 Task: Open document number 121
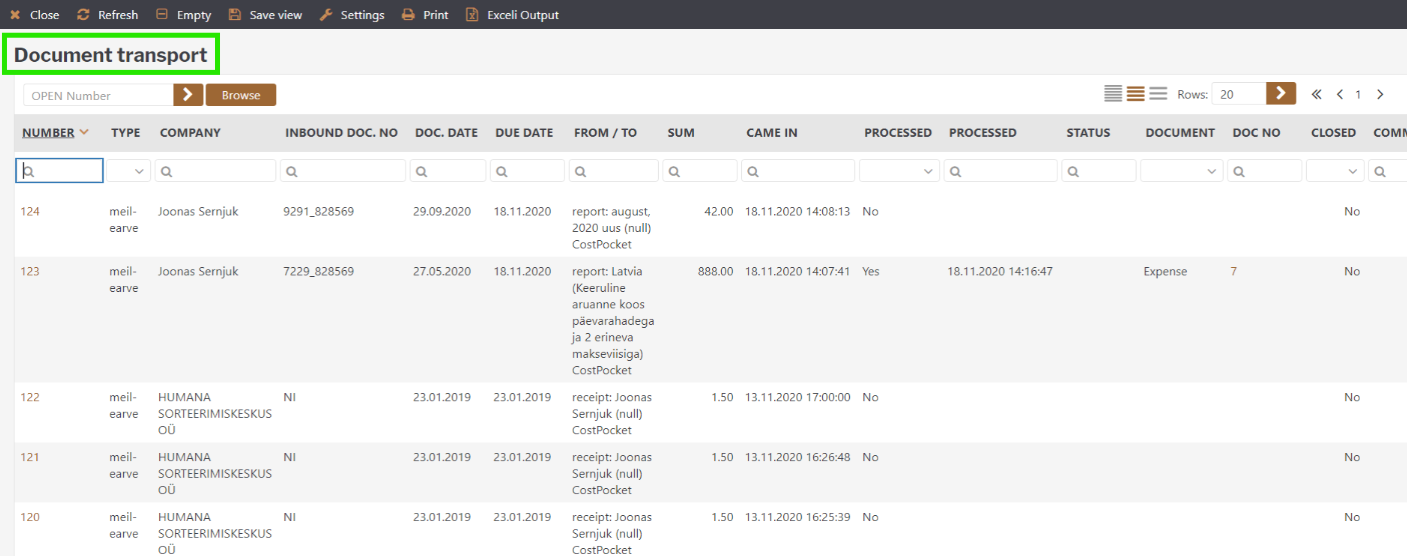tap(31, 457)
